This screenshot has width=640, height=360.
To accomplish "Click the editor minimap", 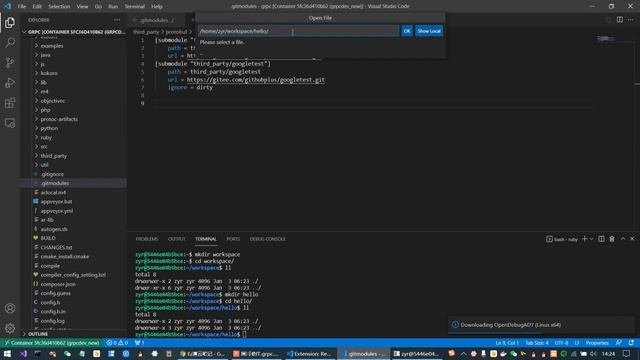I will click(x=606, y=38).
